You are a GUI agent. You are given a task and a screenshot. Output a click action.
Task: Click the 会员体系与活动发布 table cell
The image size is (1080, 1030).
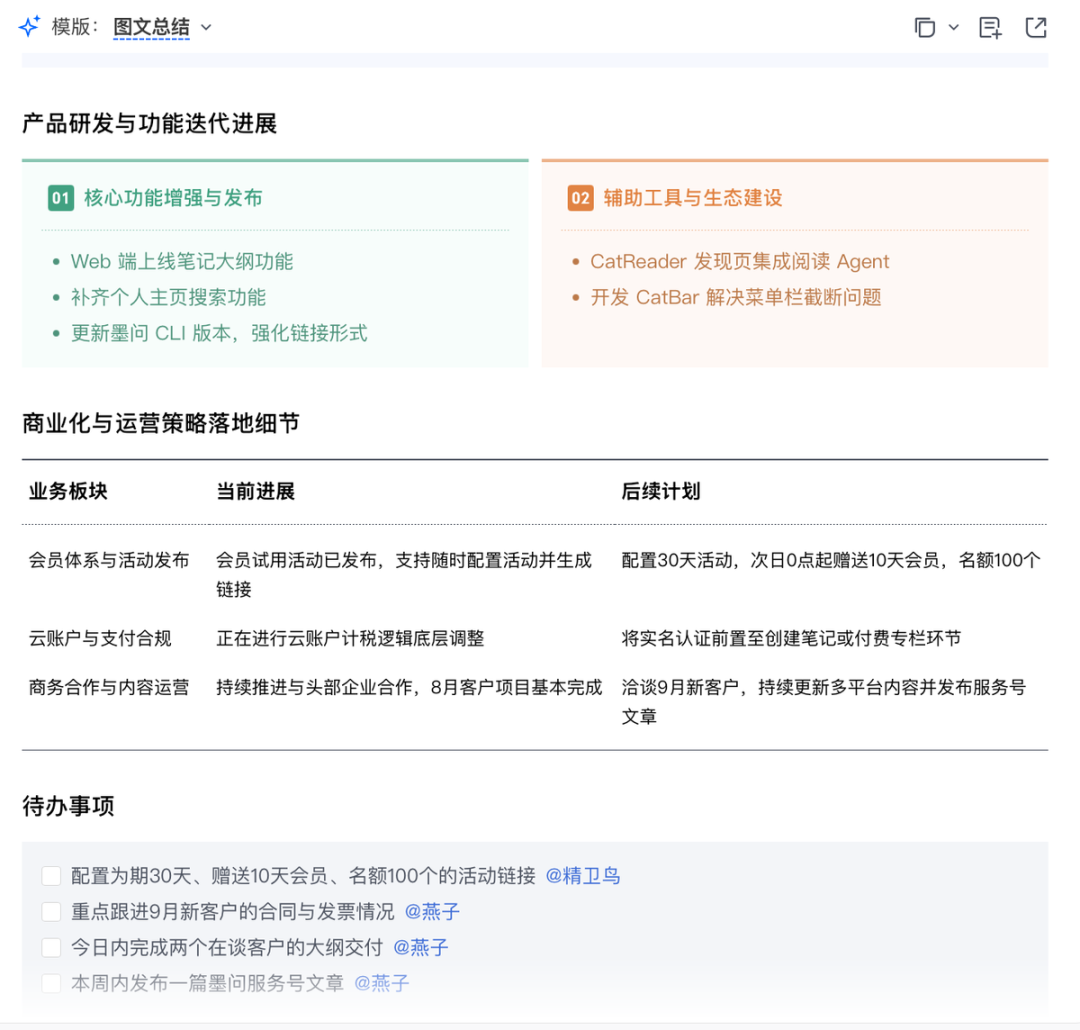click(x=109, y=560)
